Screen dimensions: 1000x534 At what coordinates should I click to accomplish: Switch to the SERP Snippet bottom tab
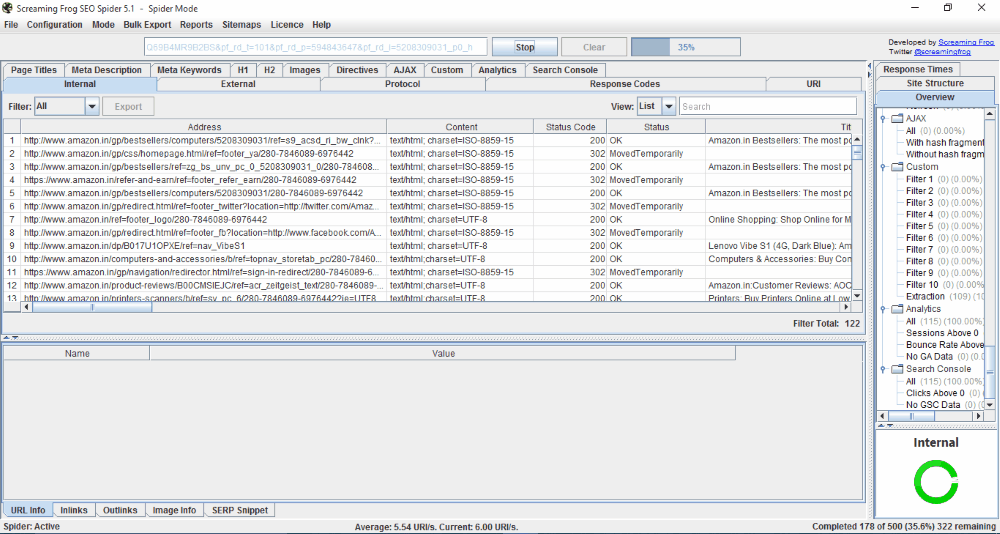(x=240, y=510)
